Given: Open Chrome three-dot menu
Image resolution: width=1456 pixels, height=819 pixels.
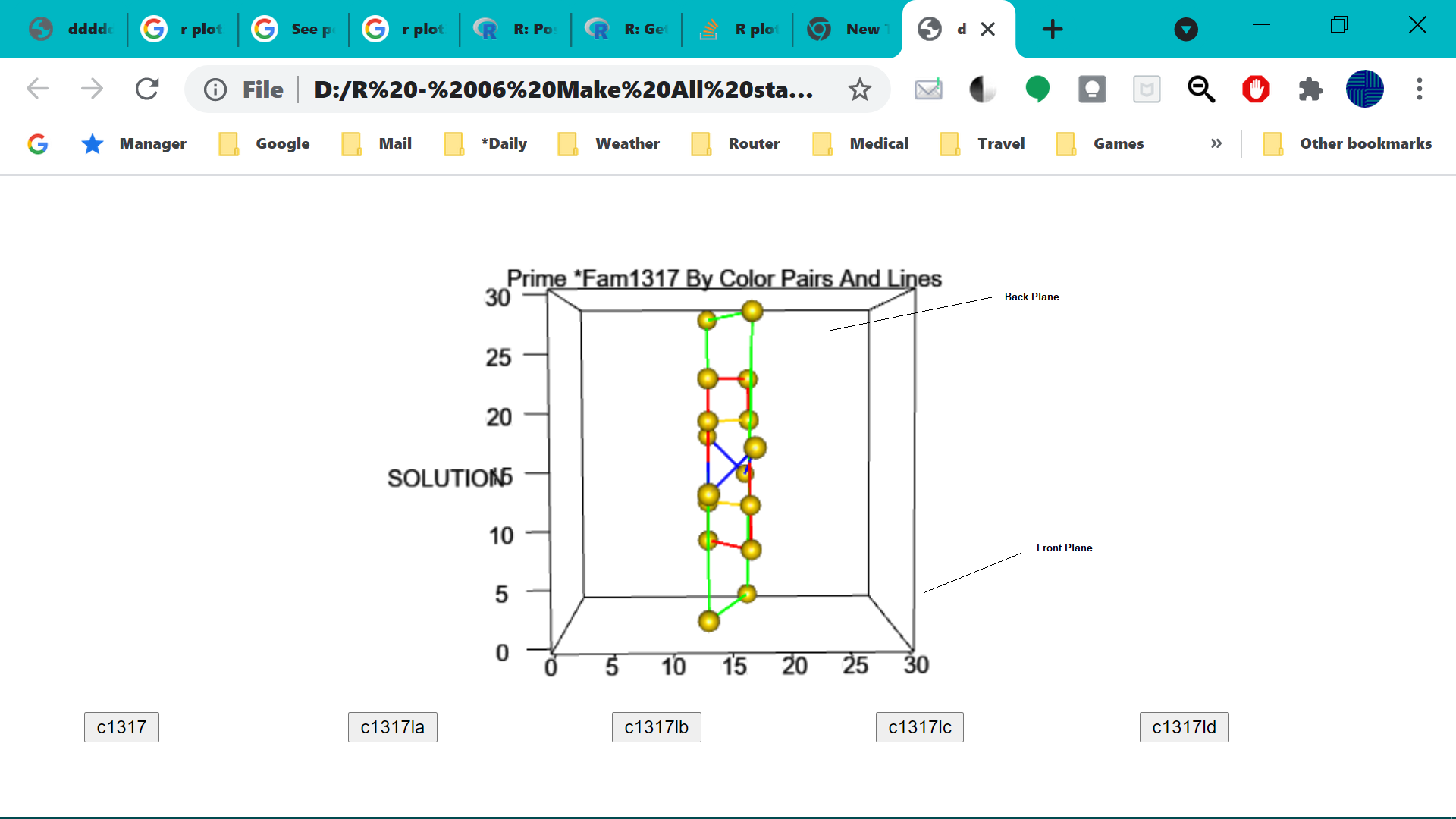Looking at the screenshot, I should pos(1420,89).
